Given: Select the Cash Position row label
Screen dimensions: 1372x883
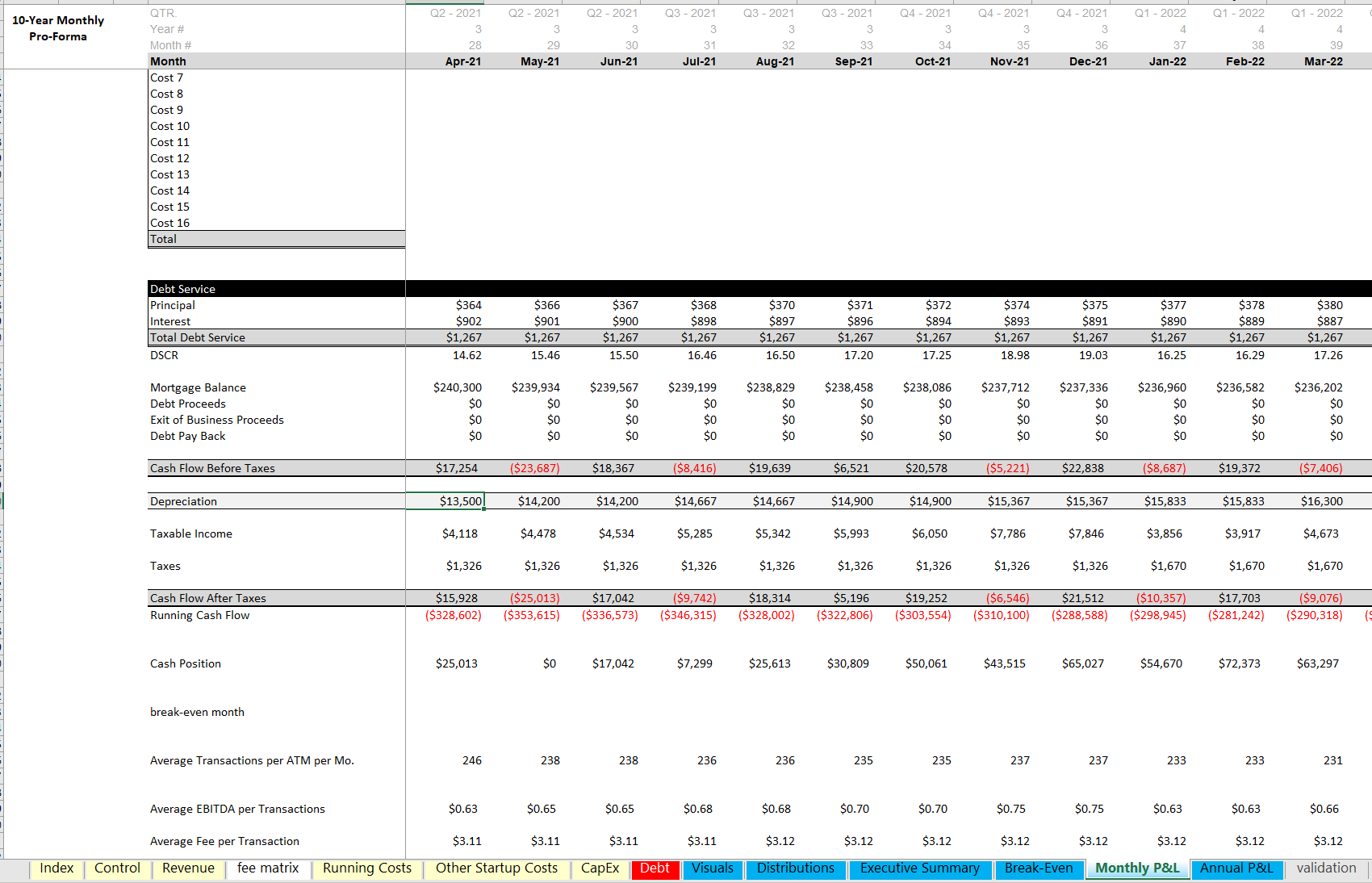Looking at the screenshot, I should pos(185,663).
